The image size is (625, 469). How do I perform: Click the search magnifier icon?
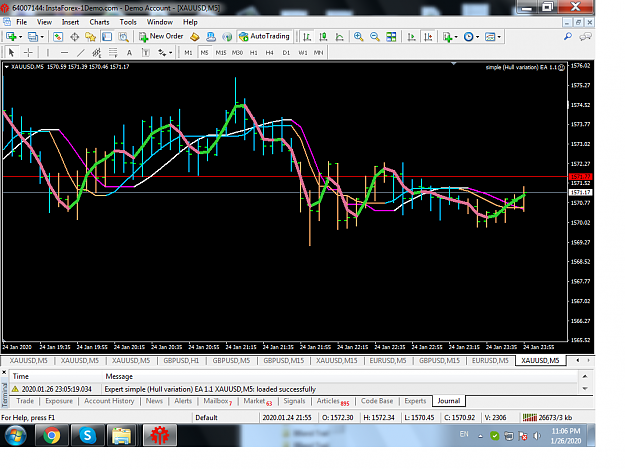[568, 37]
